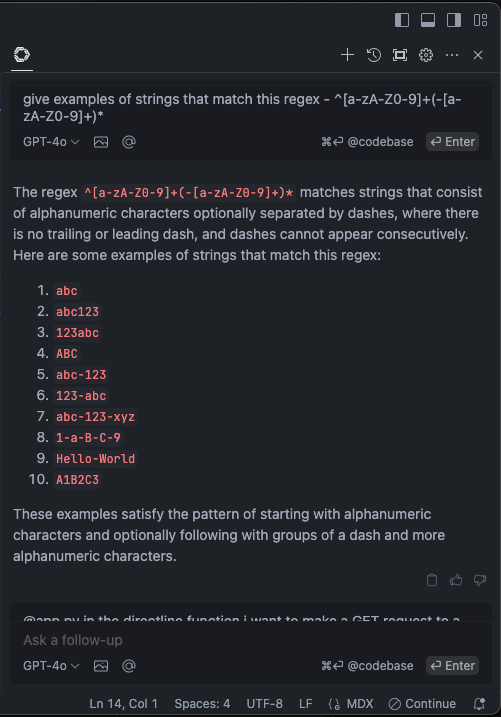Toggle primary side bar visibility
The height and width of the screenshot is (717, 501).
402,20
